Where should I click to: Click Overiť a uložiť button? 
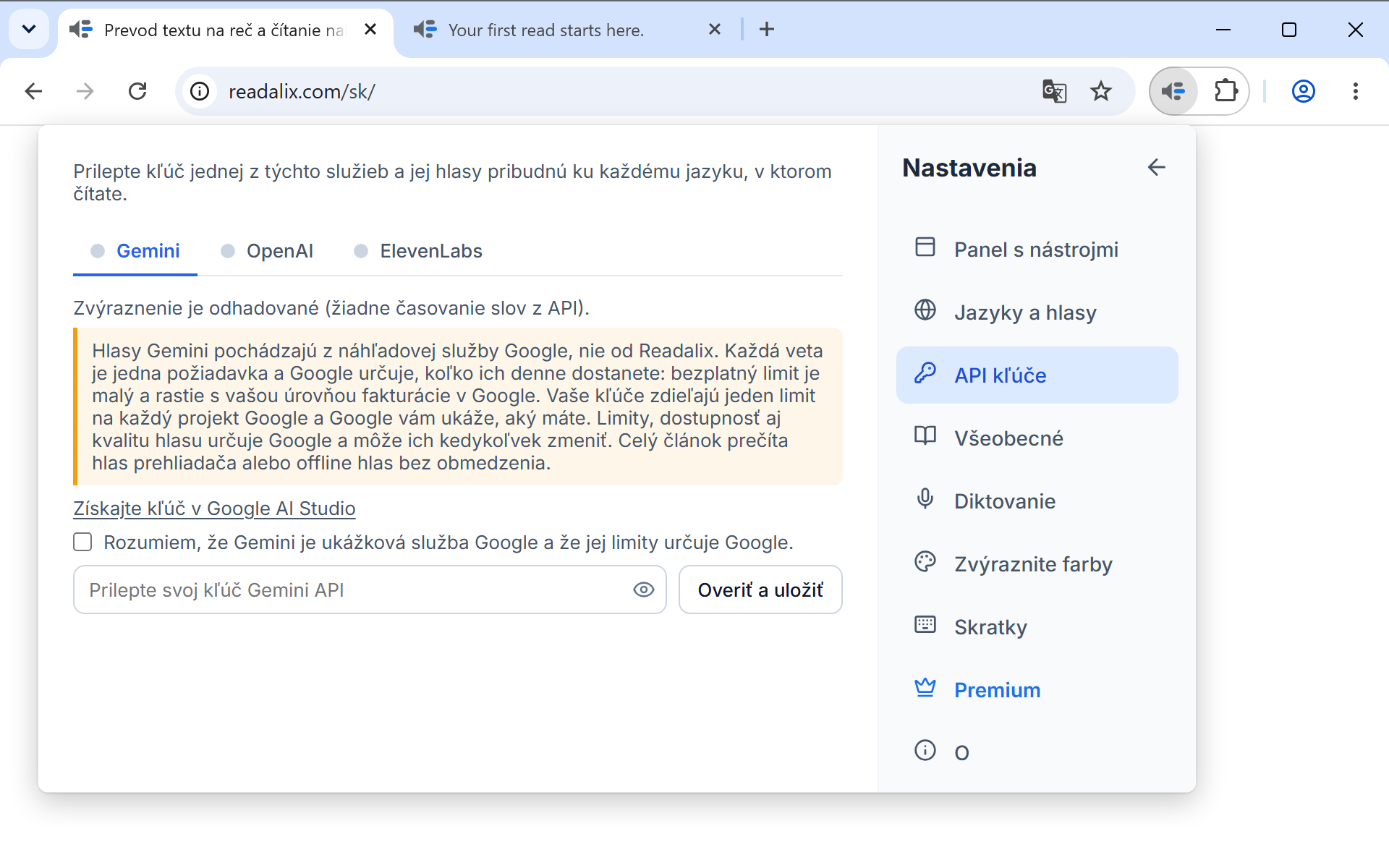(760, 590)
